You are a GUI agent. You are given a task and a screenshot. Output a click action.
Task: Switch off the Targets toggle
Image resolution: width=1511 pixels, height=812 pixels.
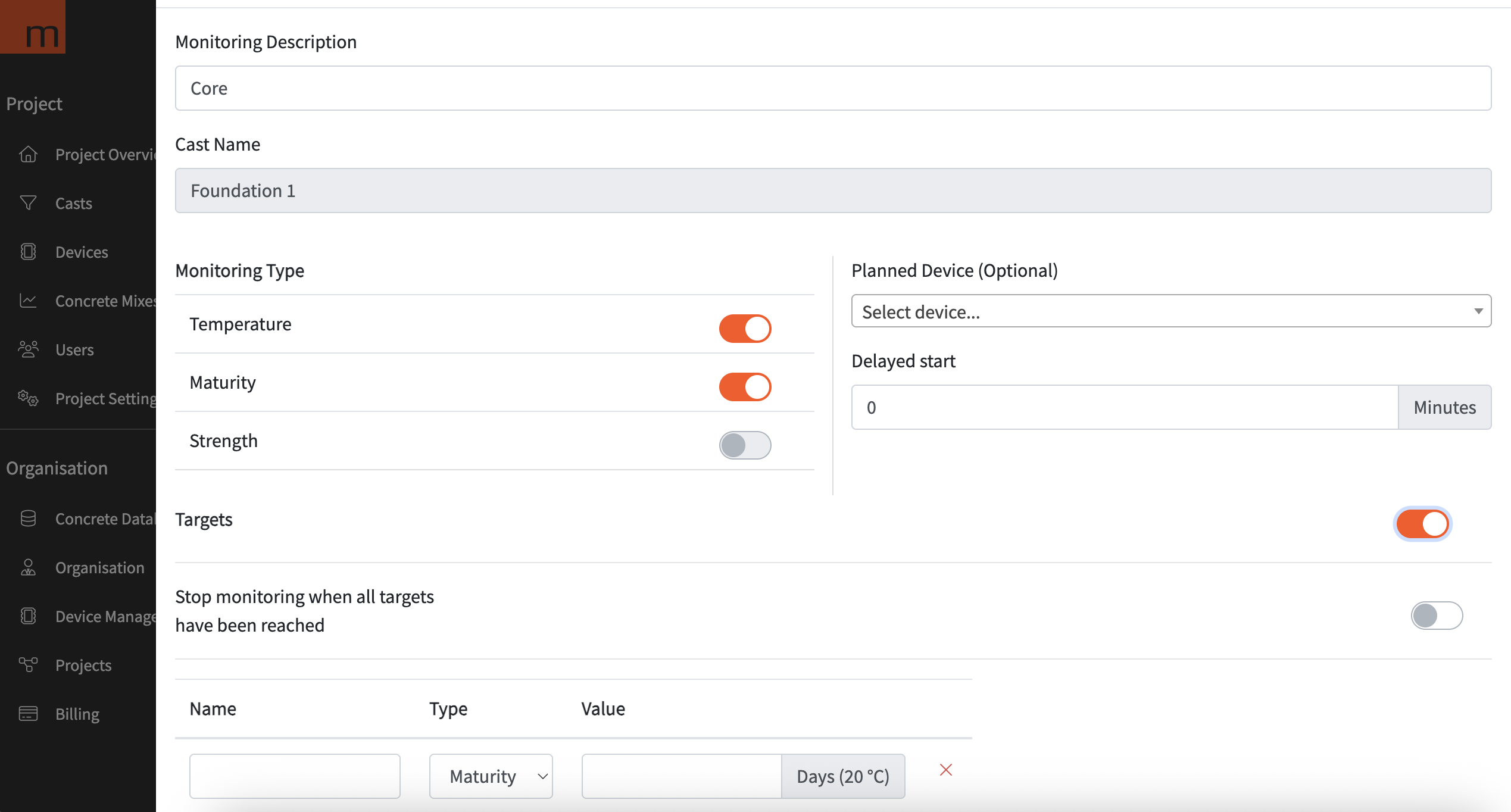click(x=1422, y=524)
